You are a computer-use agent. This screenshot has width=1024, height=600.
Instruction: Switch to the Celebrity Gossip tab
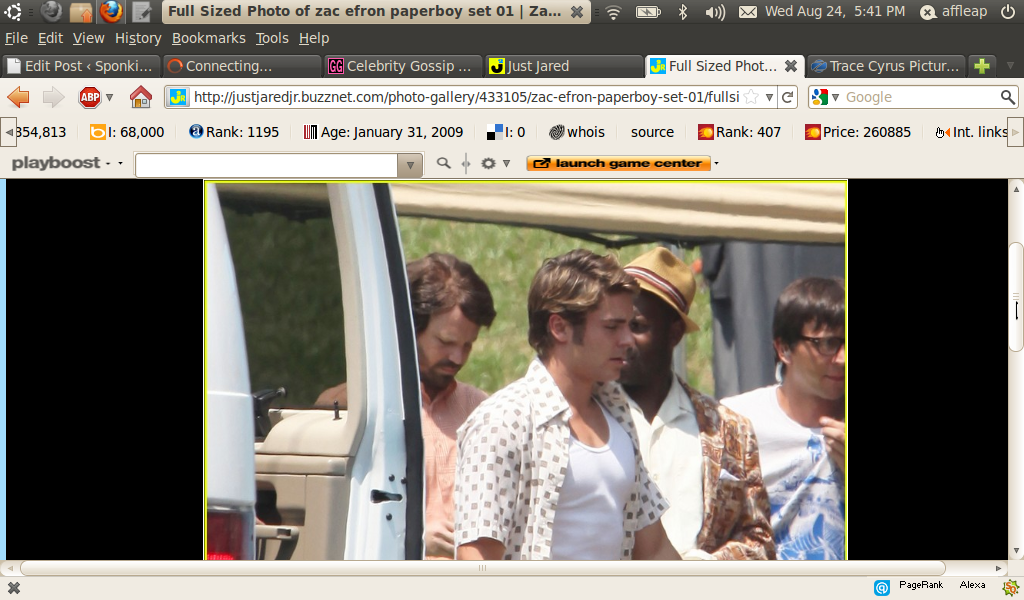(402, 66)
